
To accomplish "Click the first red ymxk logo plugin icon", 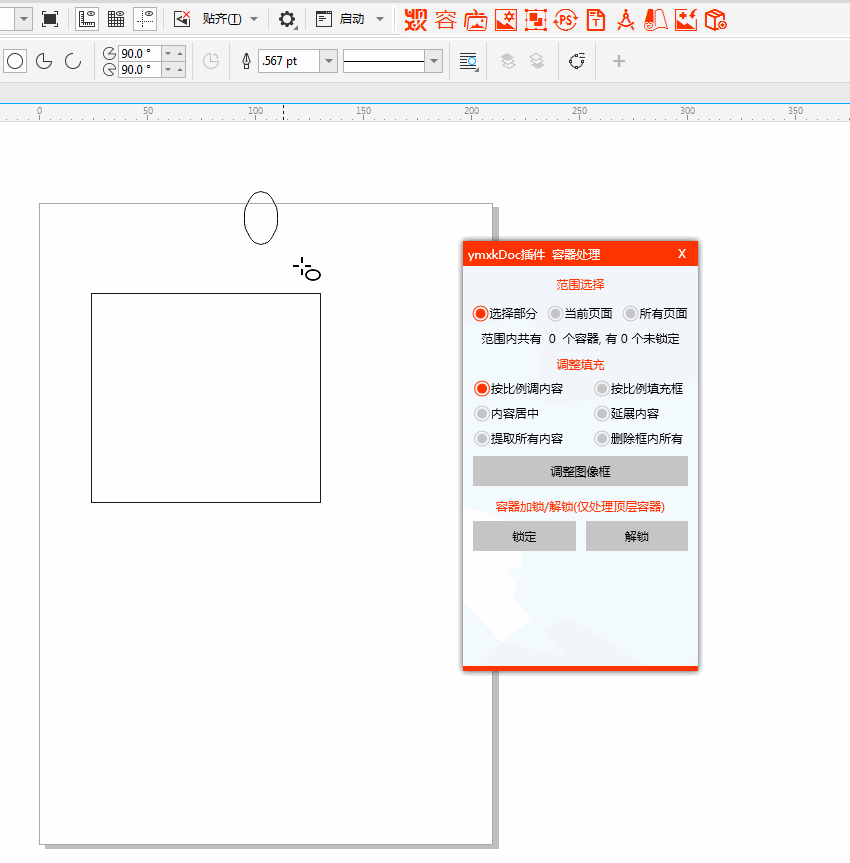I will tap(416, 20).
